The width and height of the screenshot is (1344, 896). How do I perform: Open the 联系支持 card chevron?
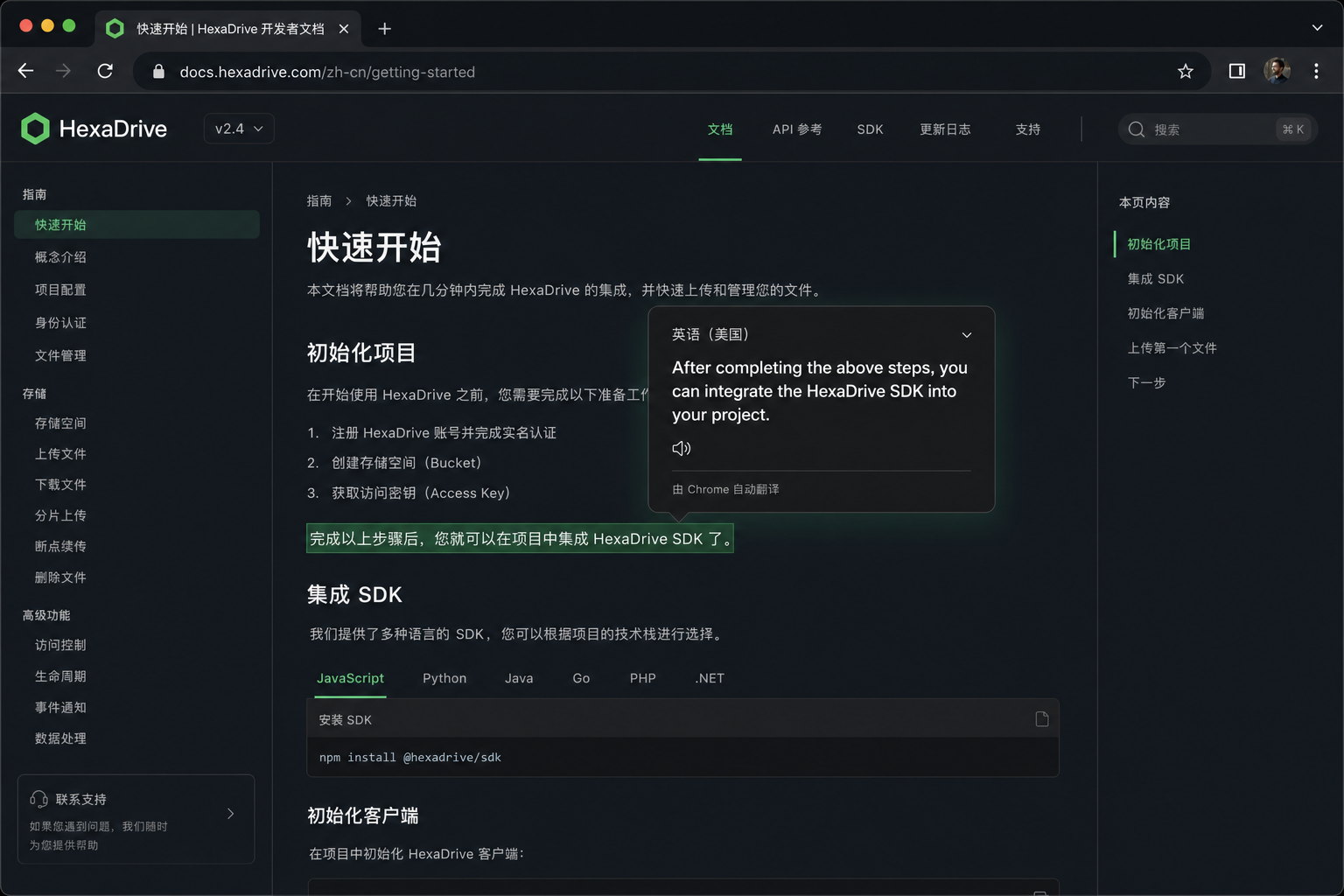(x=231, y=814)
